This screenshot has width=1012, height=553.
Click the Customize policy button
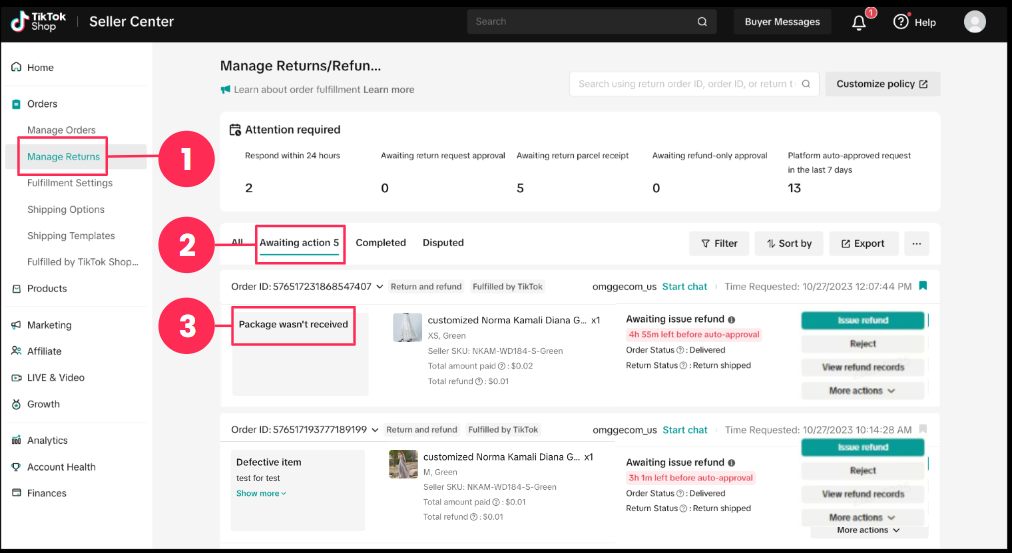882,84
